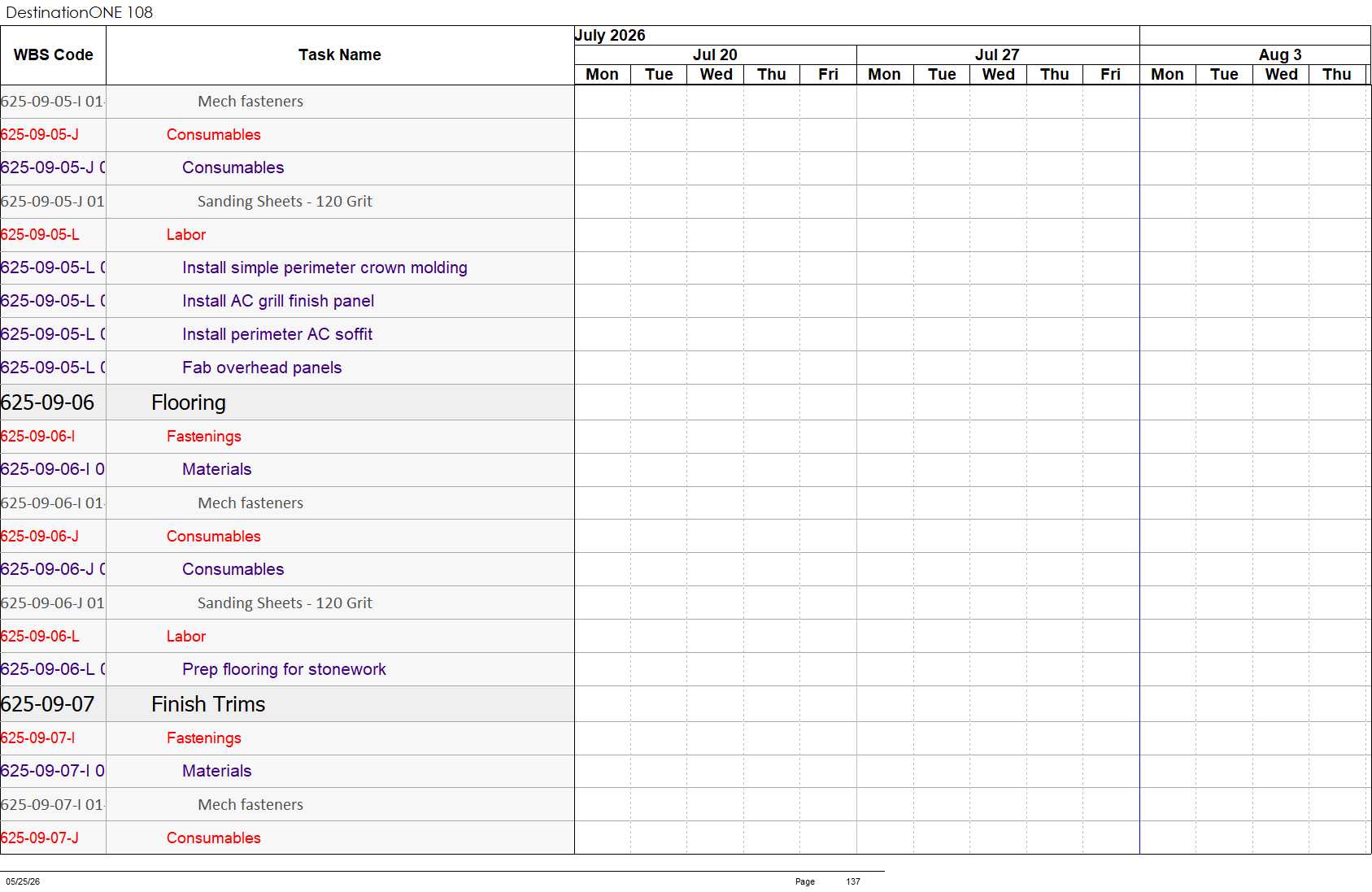Select the Jul 27 week header
Screen dimensions: 1372x892
click(x=997, y=54)
